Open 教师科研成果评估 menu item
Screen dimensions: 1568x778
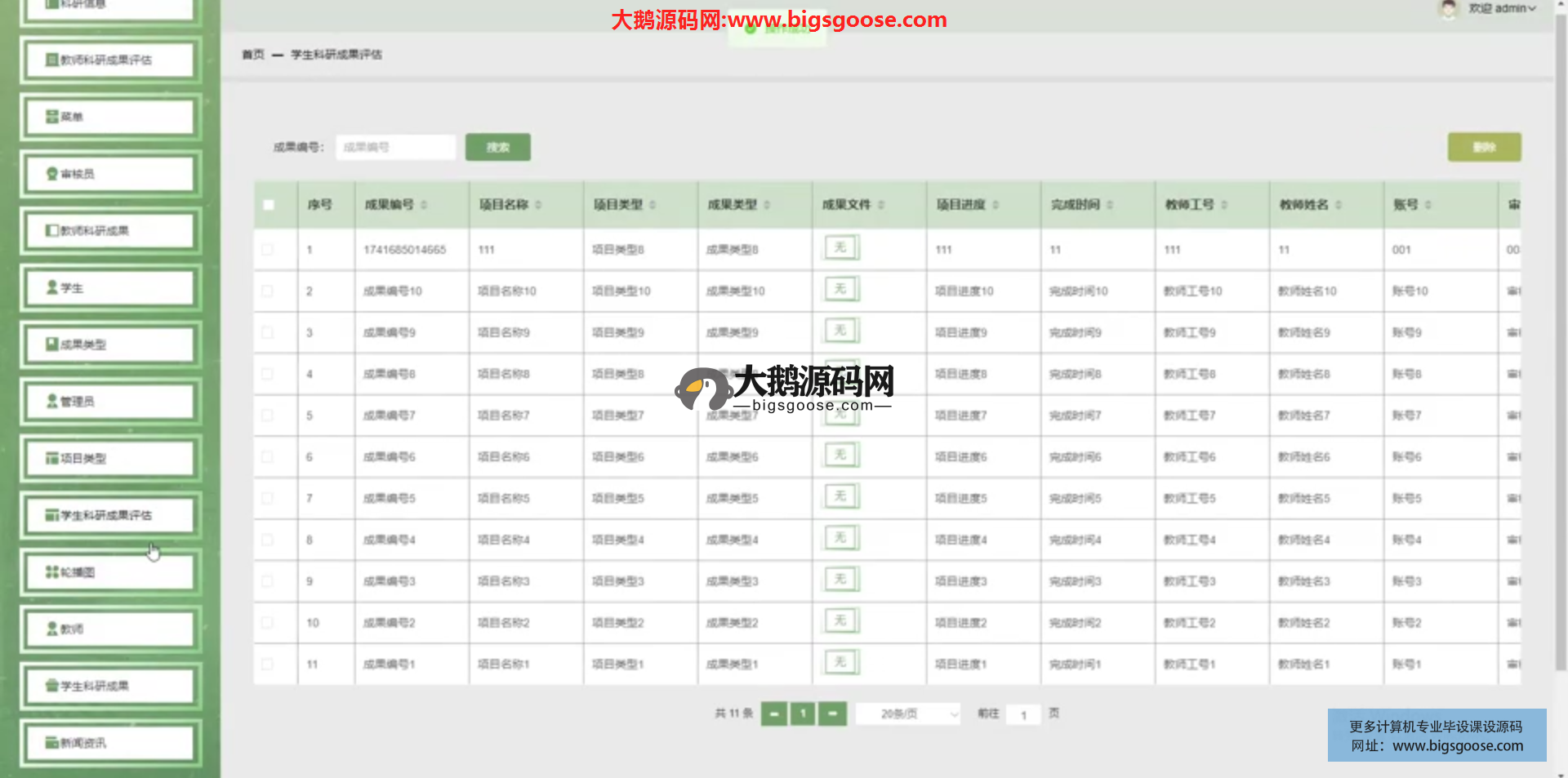[111, 60]
